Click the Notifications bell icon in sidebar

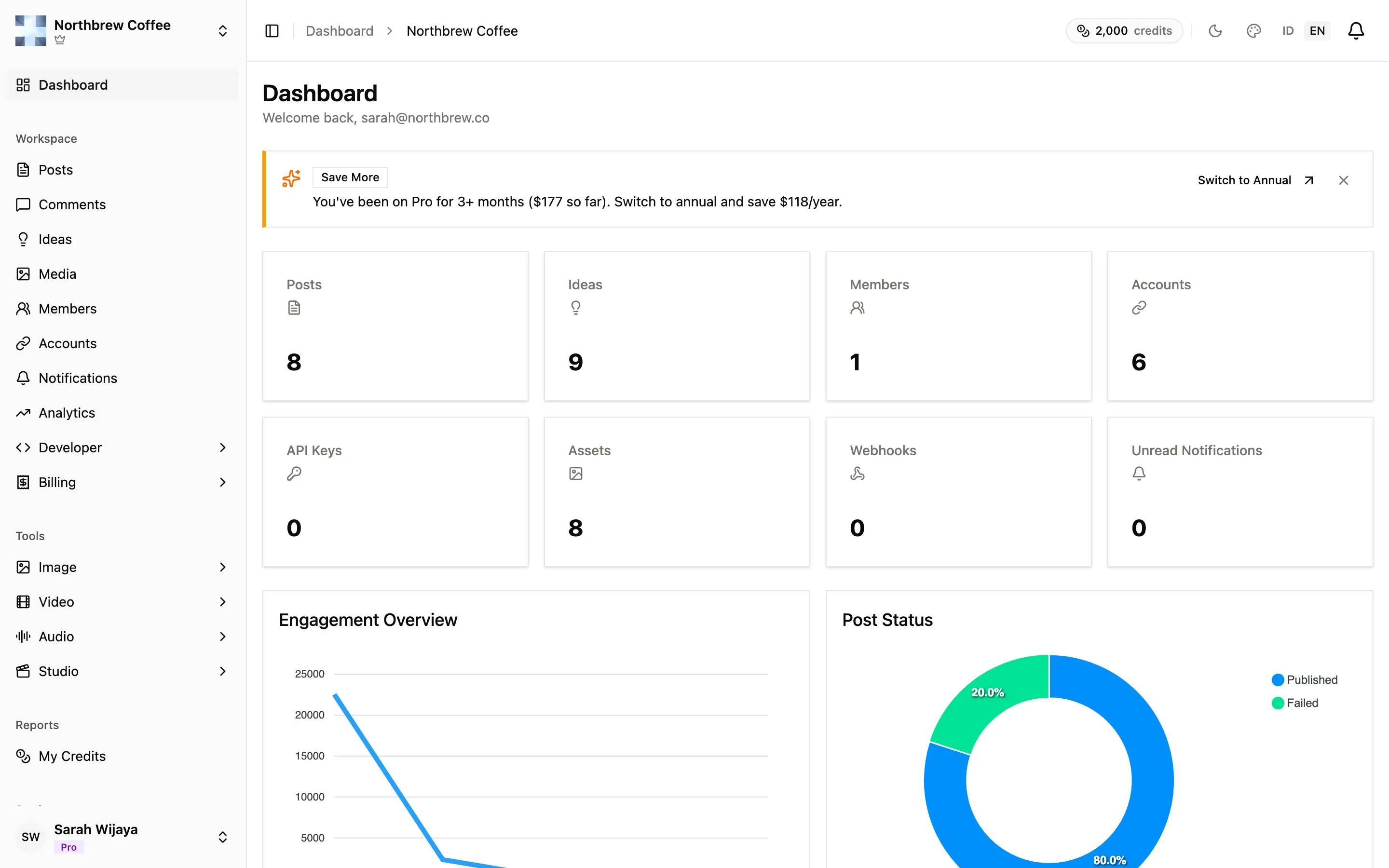click(23, 379)
